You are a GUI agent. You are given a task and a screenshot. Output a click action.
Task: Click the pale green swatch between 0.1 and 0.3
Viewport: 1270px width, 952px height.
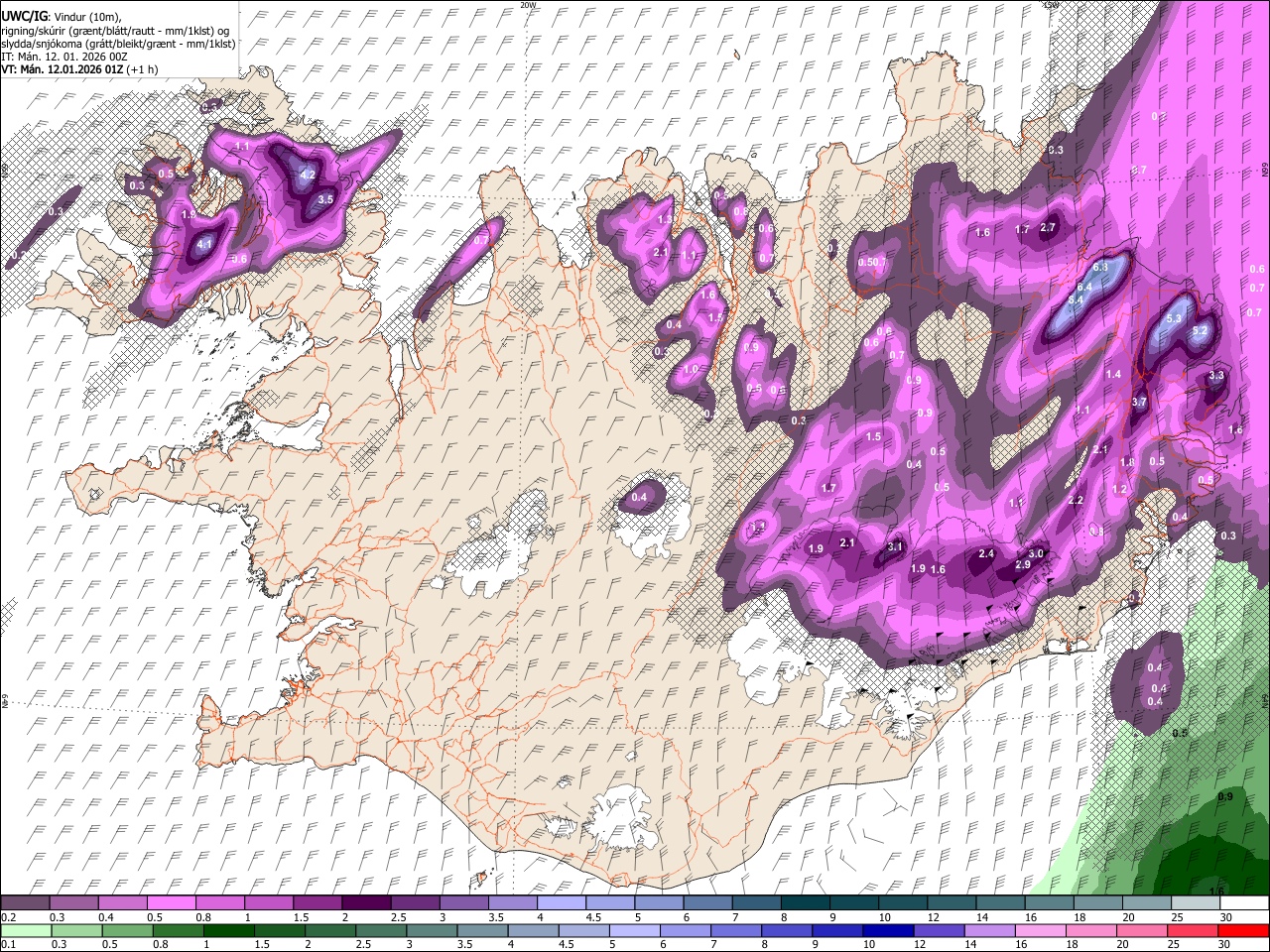coord(26,930)
